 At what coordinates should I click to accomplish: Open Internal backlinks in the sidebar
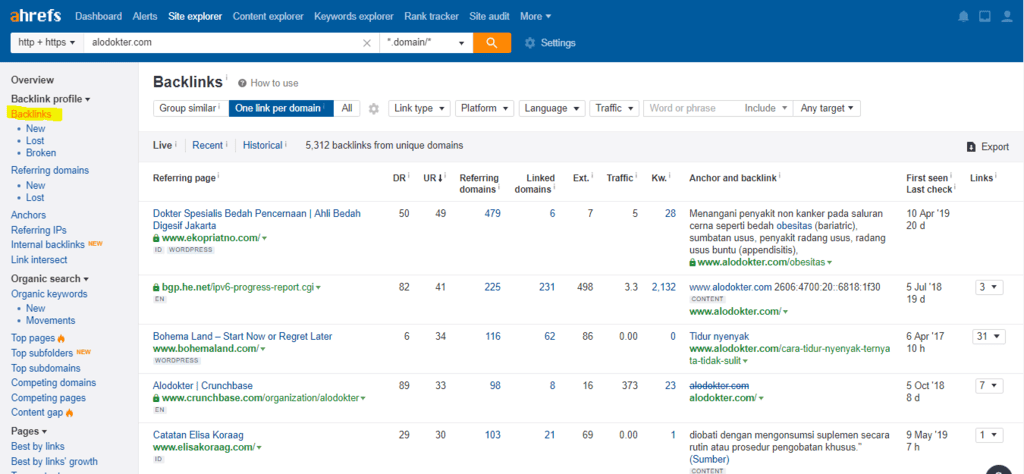48,245
